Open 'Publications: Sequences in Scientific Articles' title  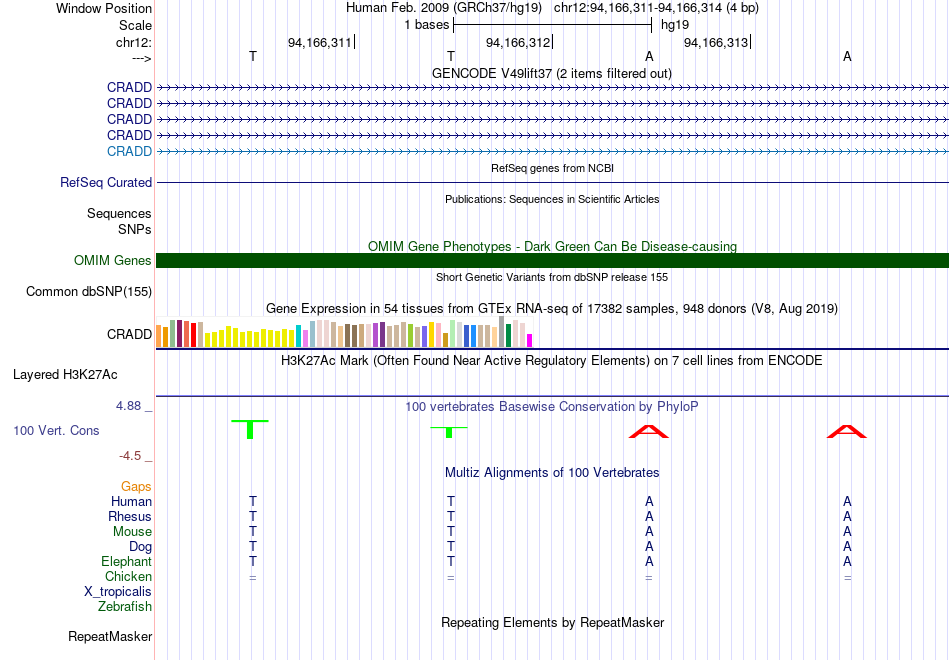(552, 199)
